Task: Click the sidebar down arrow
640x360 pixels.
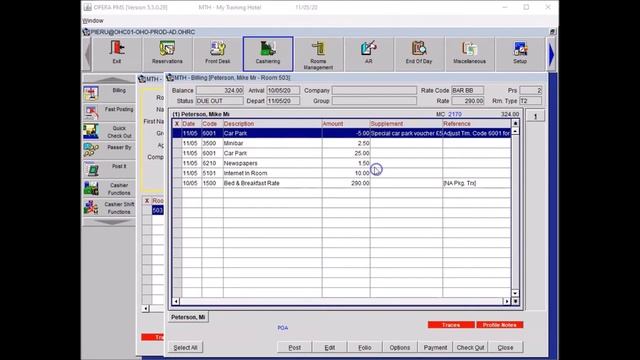Action: click(x=109, y=222)
